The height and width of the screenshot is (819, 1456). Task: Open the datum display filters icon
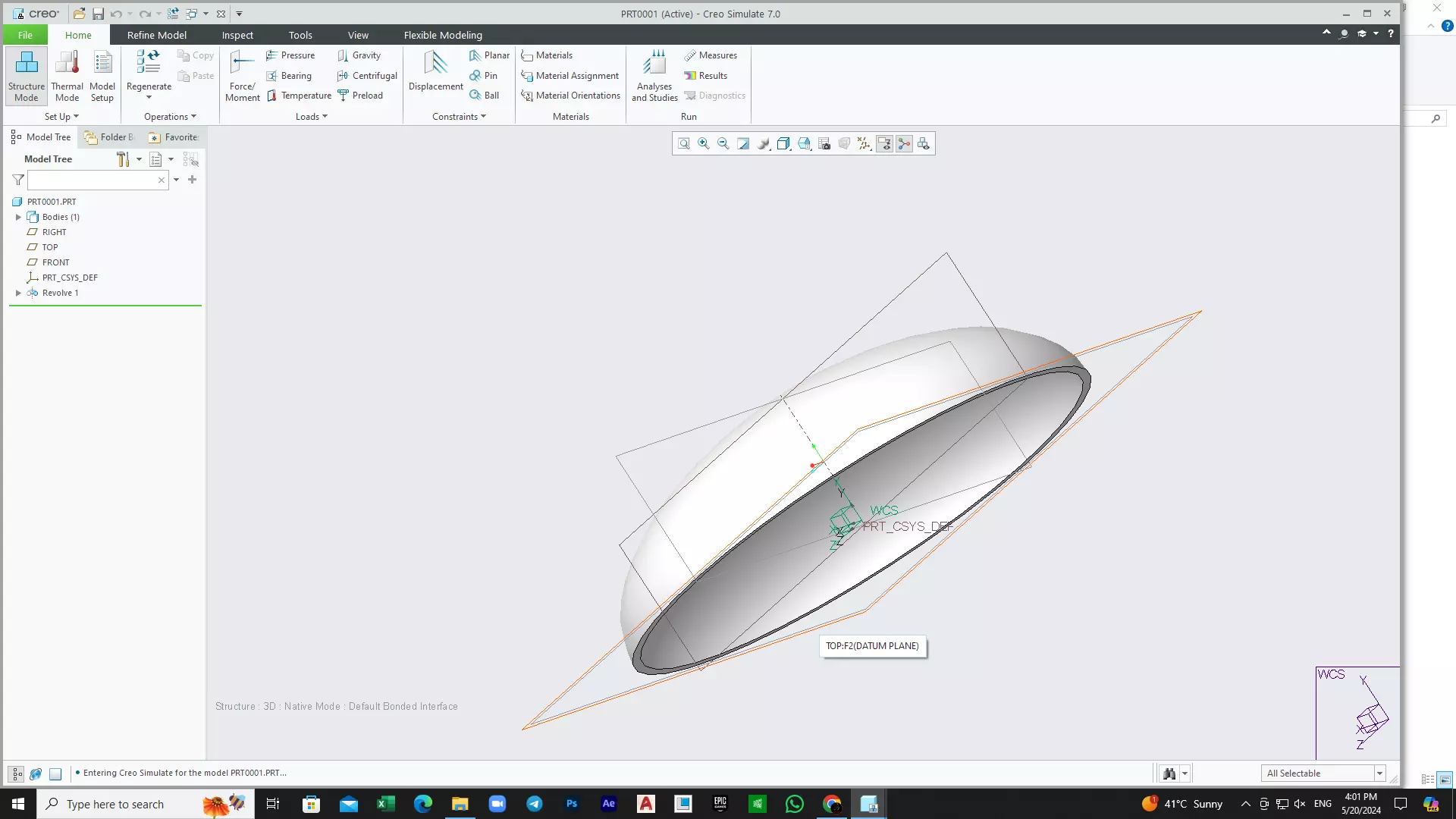(x=864, y=144)
